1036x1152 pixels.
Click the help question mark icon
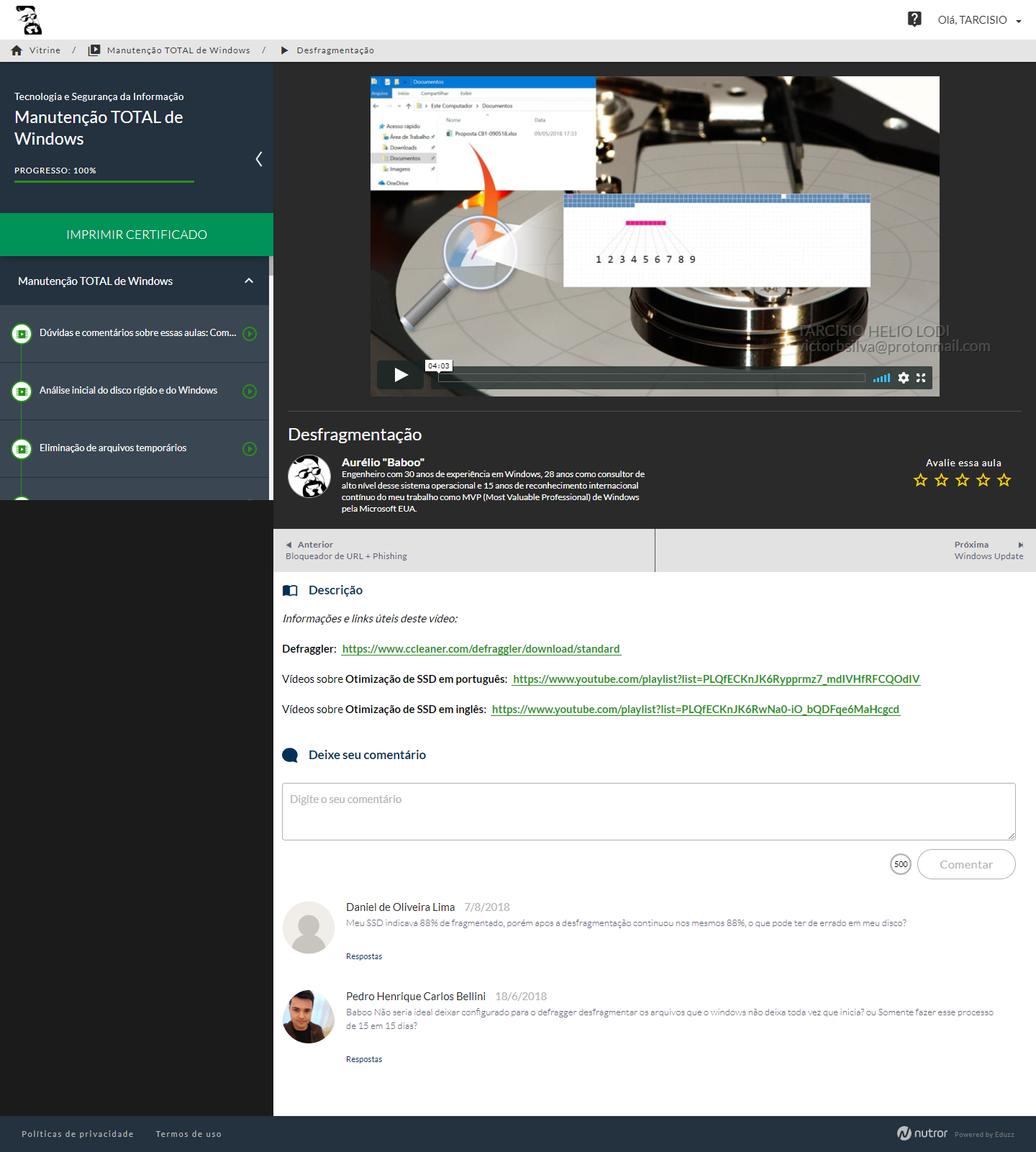point(914,19)
